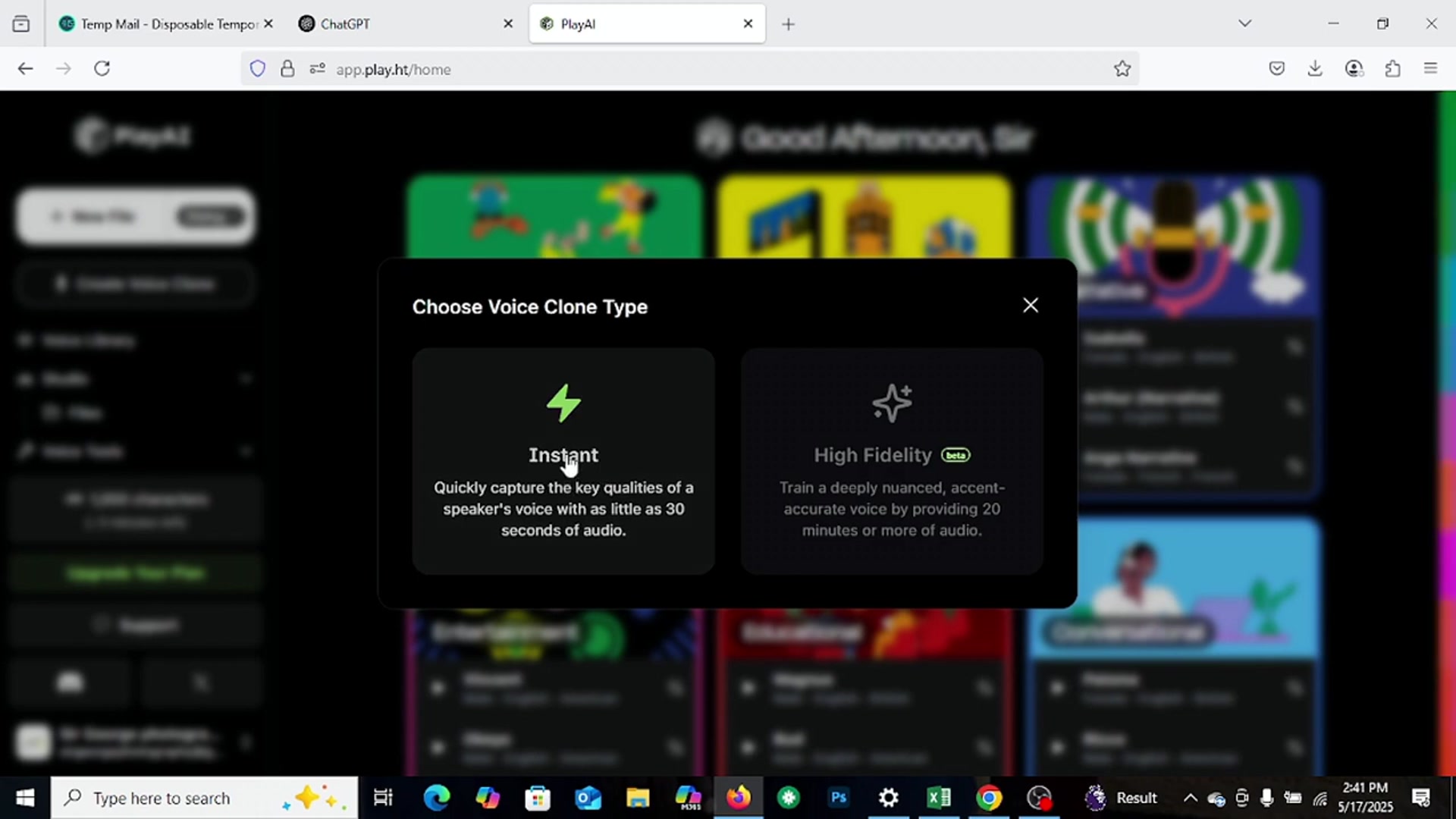Open the Windows notification center

1421,798
